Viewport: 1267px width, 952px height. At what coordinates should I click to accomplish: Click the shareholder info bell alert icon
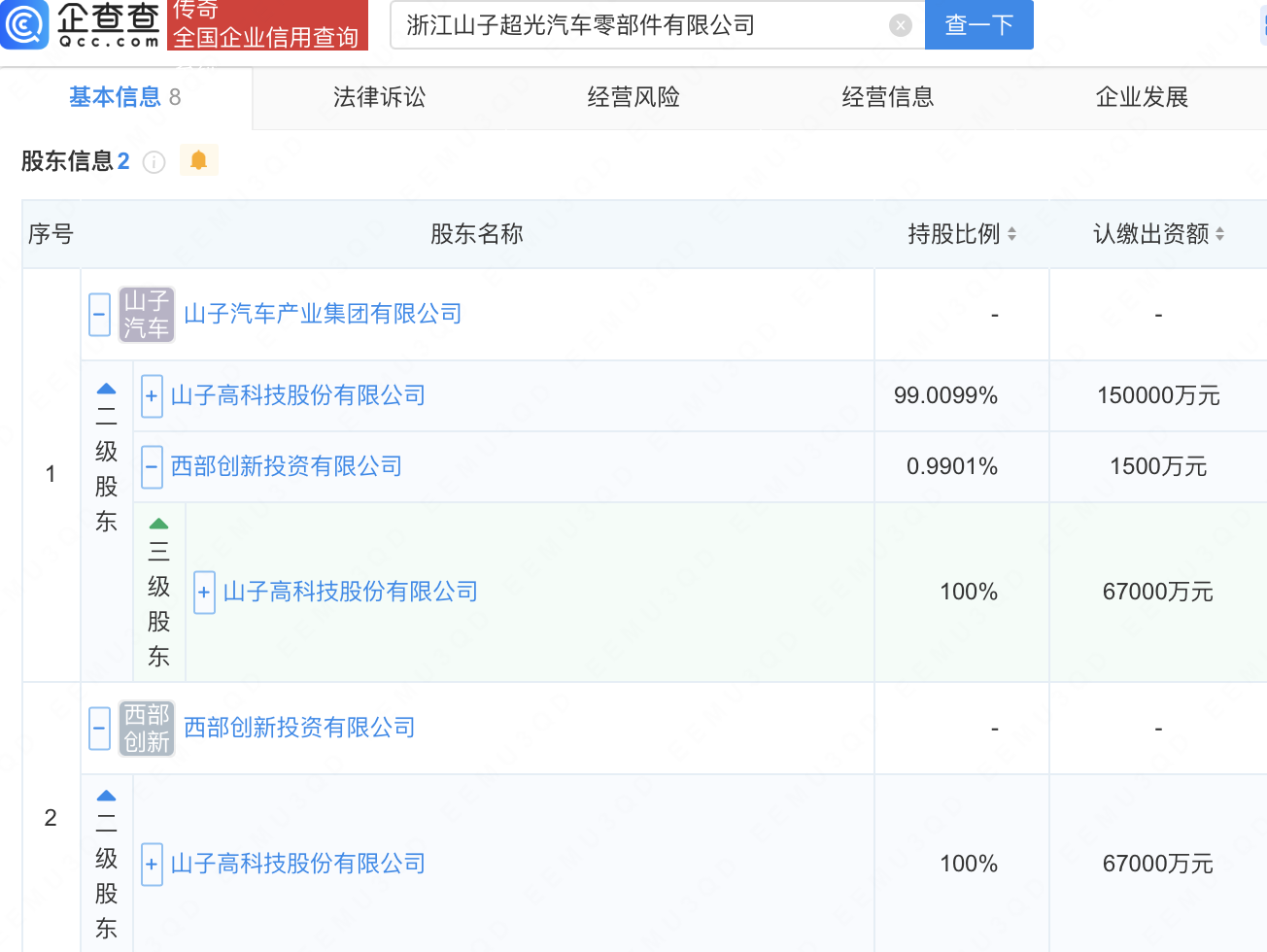coord(198,160)
